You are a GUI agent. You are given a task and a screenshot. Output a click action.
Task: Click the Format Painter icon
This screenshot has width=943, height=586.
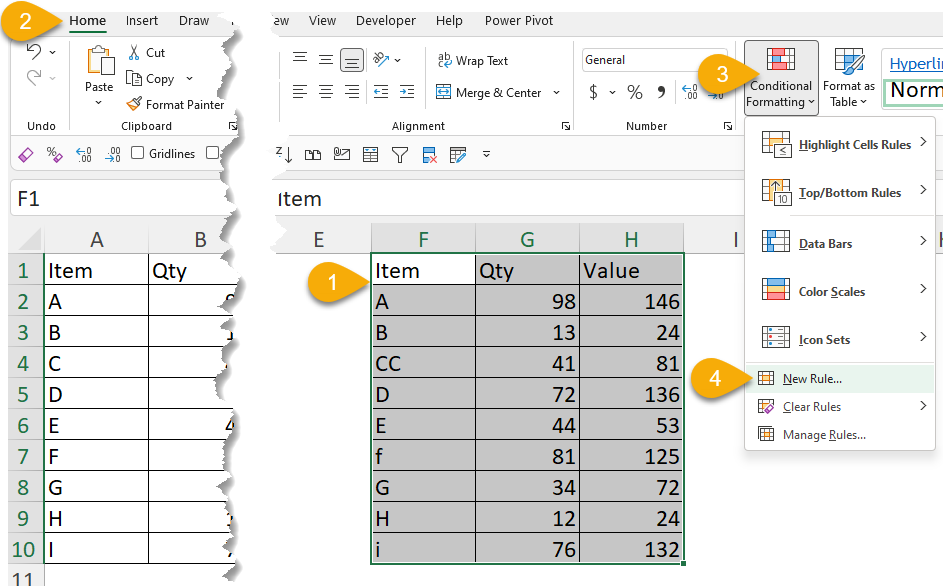(135, 104)
